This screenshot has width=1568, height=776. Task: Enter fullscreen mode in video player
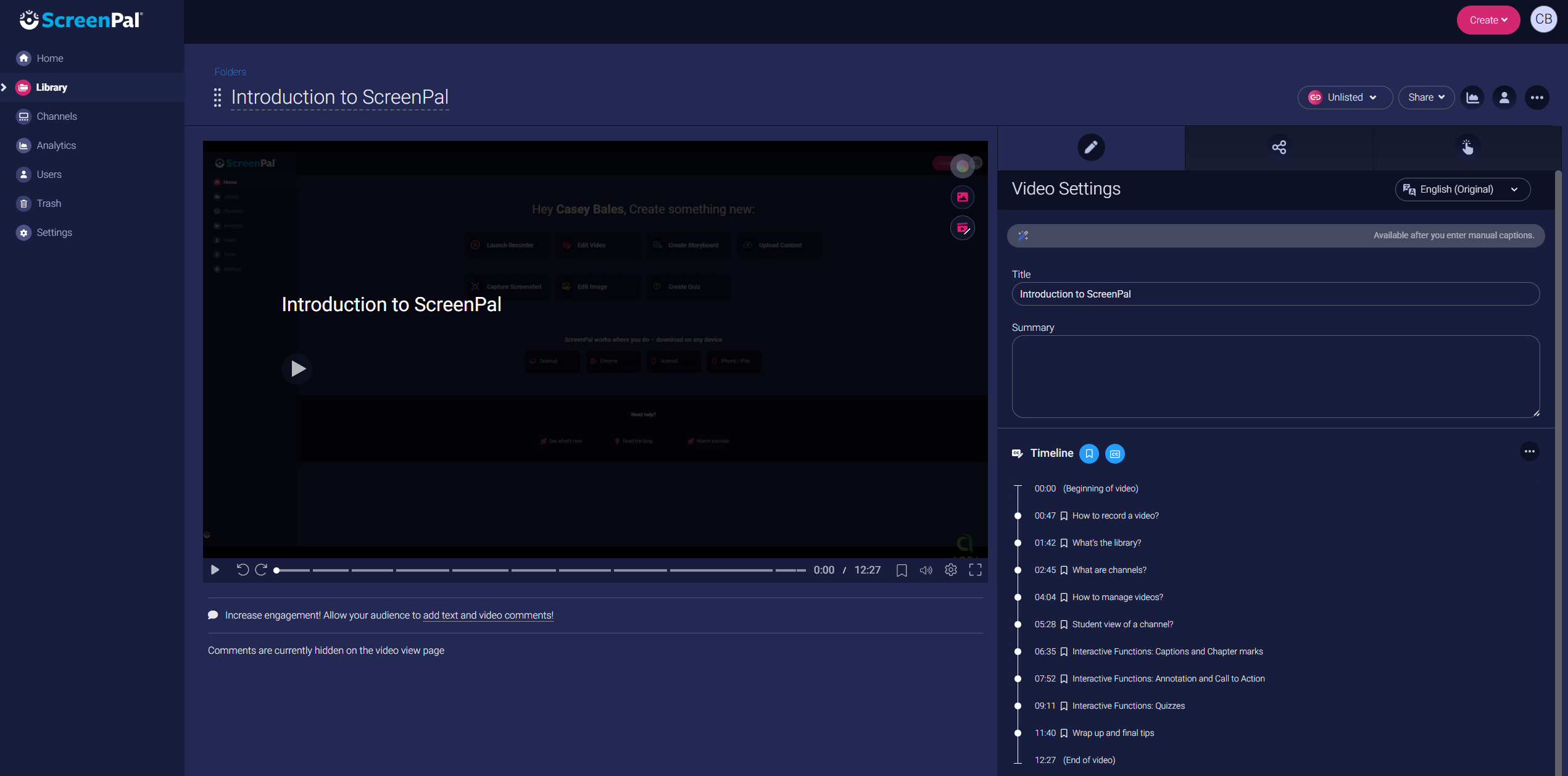click(x=975, y=570)
